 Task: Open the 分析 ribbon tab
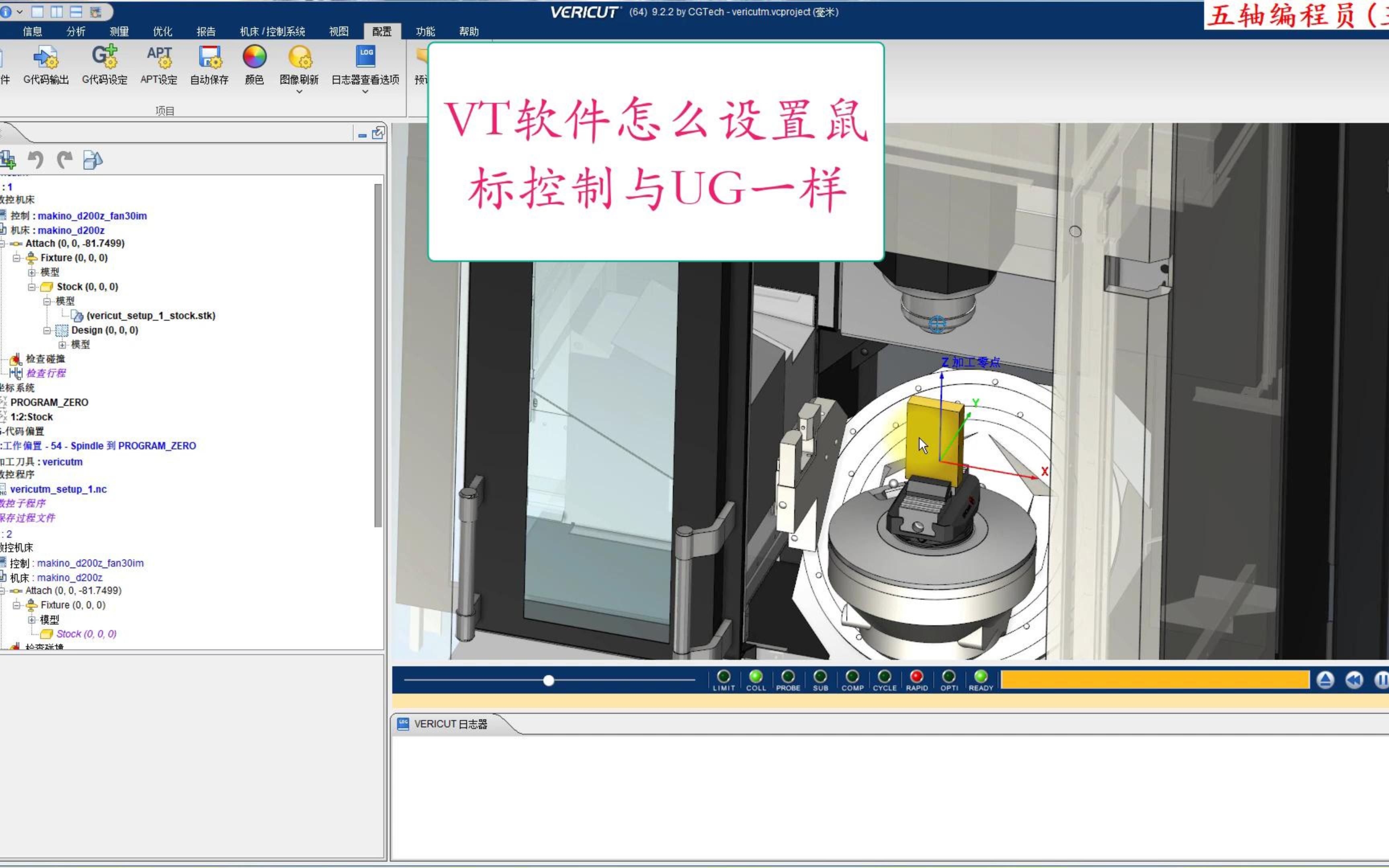click(x=76, y=32)
